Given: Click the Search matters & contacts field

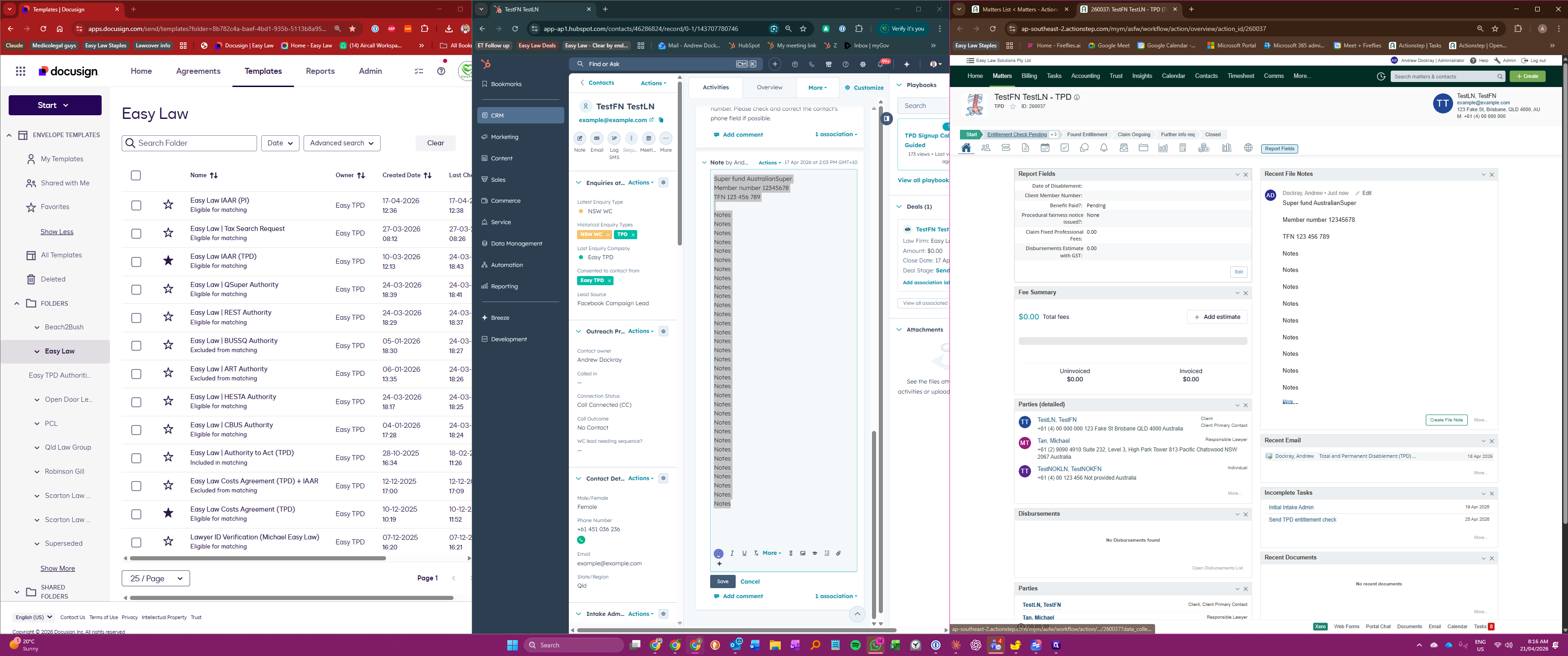Looking at the screenshot, I should click(x=1443, y=77).
